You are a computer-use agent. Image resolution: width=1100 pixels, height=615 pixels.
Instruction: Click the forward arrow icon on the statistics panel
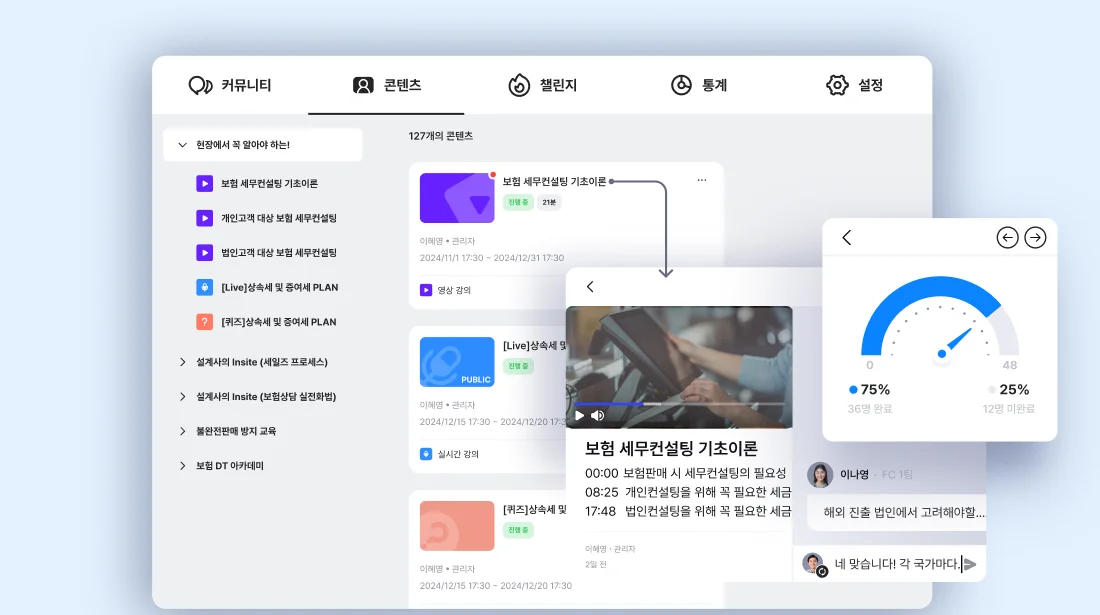pos(1036,237)
